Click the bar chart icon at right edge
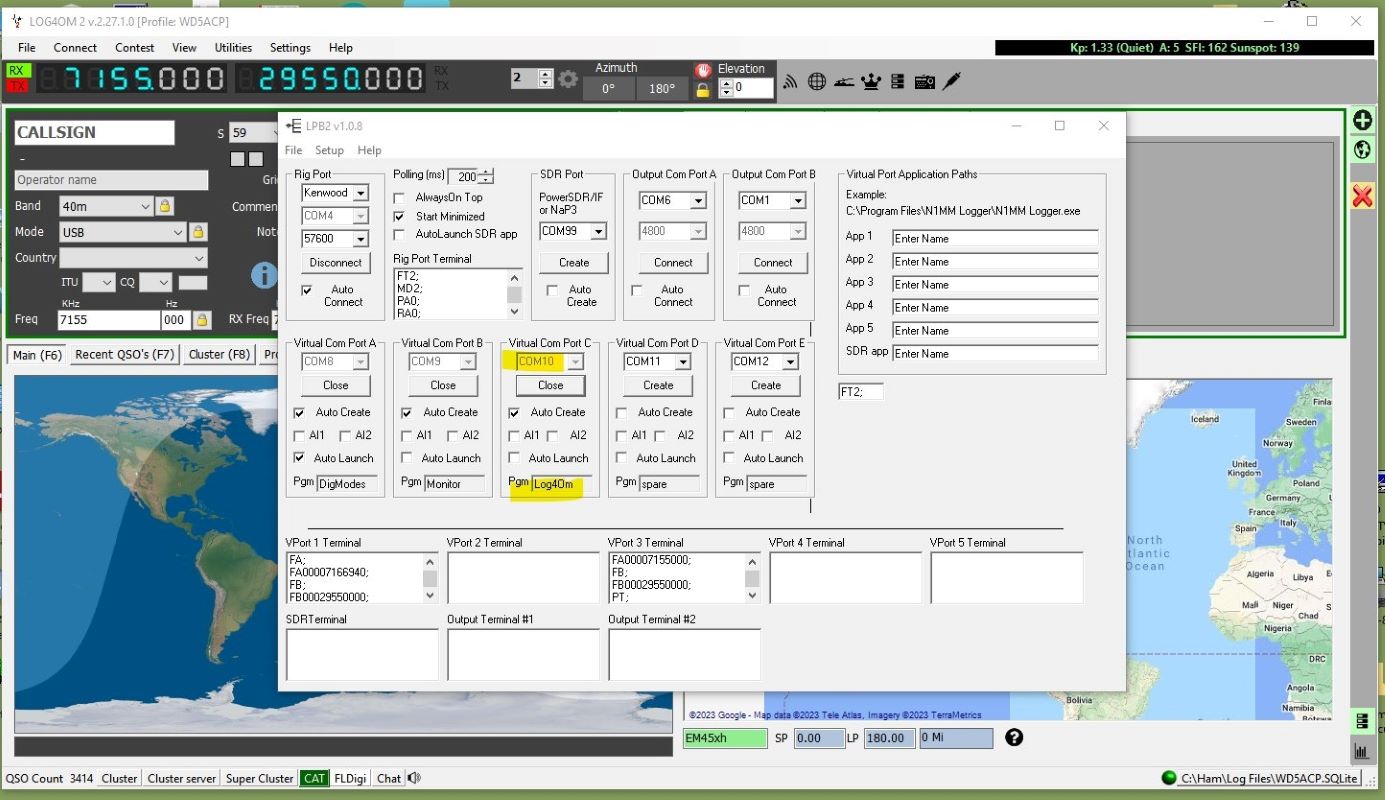Image resolution: width=1385 pixels, height=800 pixels. 1362,751
